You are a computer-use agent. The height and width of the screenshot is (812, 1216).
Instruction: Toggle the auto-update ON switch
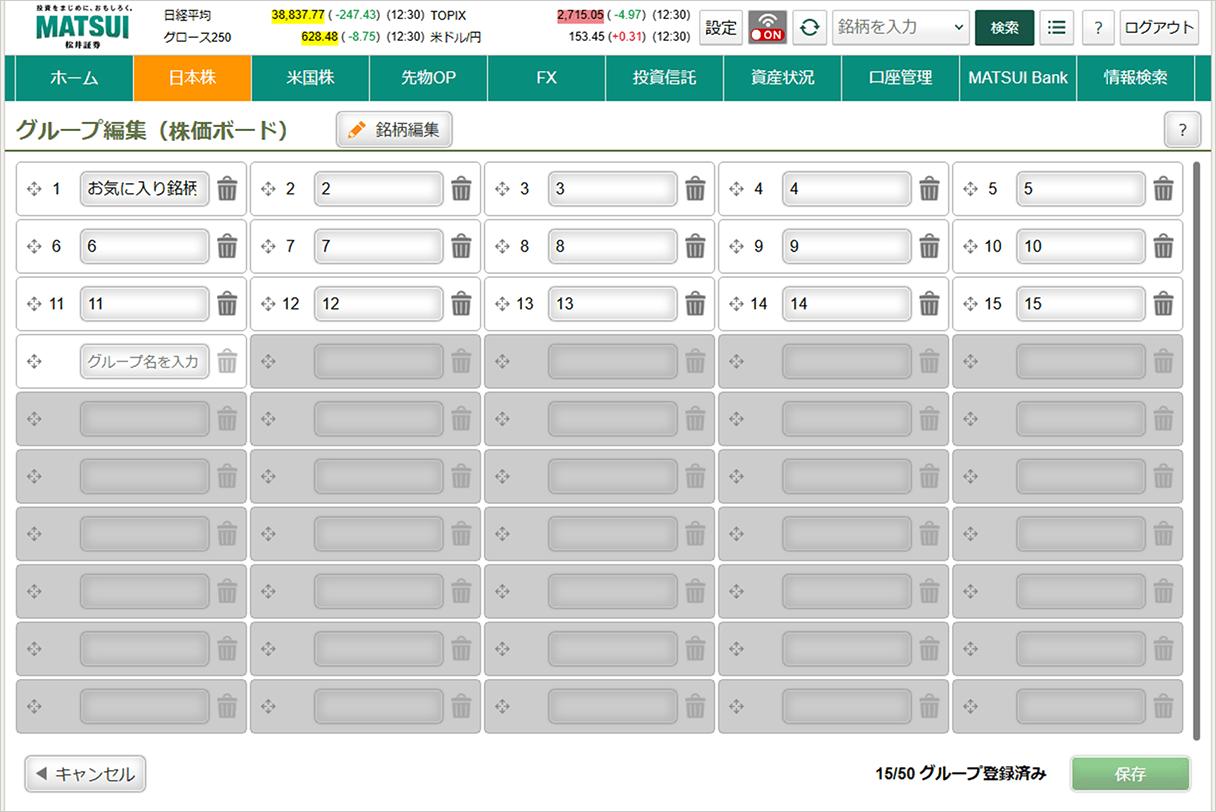click(x=768, y=28)
